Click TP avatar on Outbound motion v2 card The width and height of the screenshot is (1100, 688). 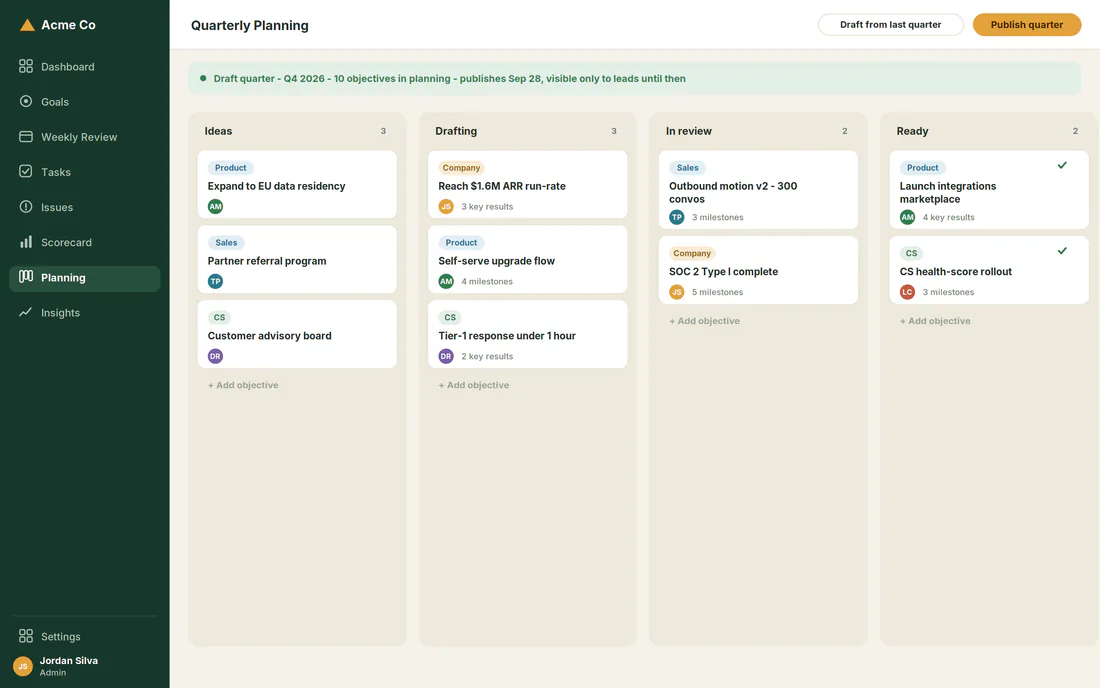(677, 217)
